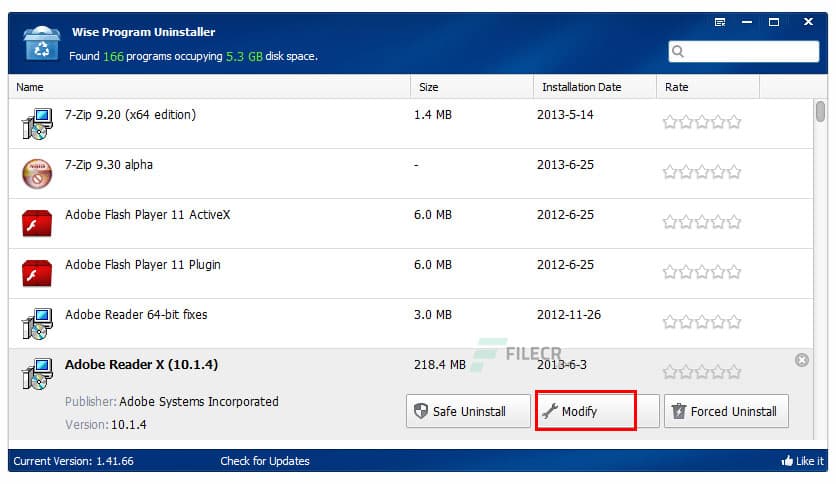Viewport: 836px width, 484px height.
Task: Click the Version: 10.1.4 detail text
Action: click(x=106, y=425)
